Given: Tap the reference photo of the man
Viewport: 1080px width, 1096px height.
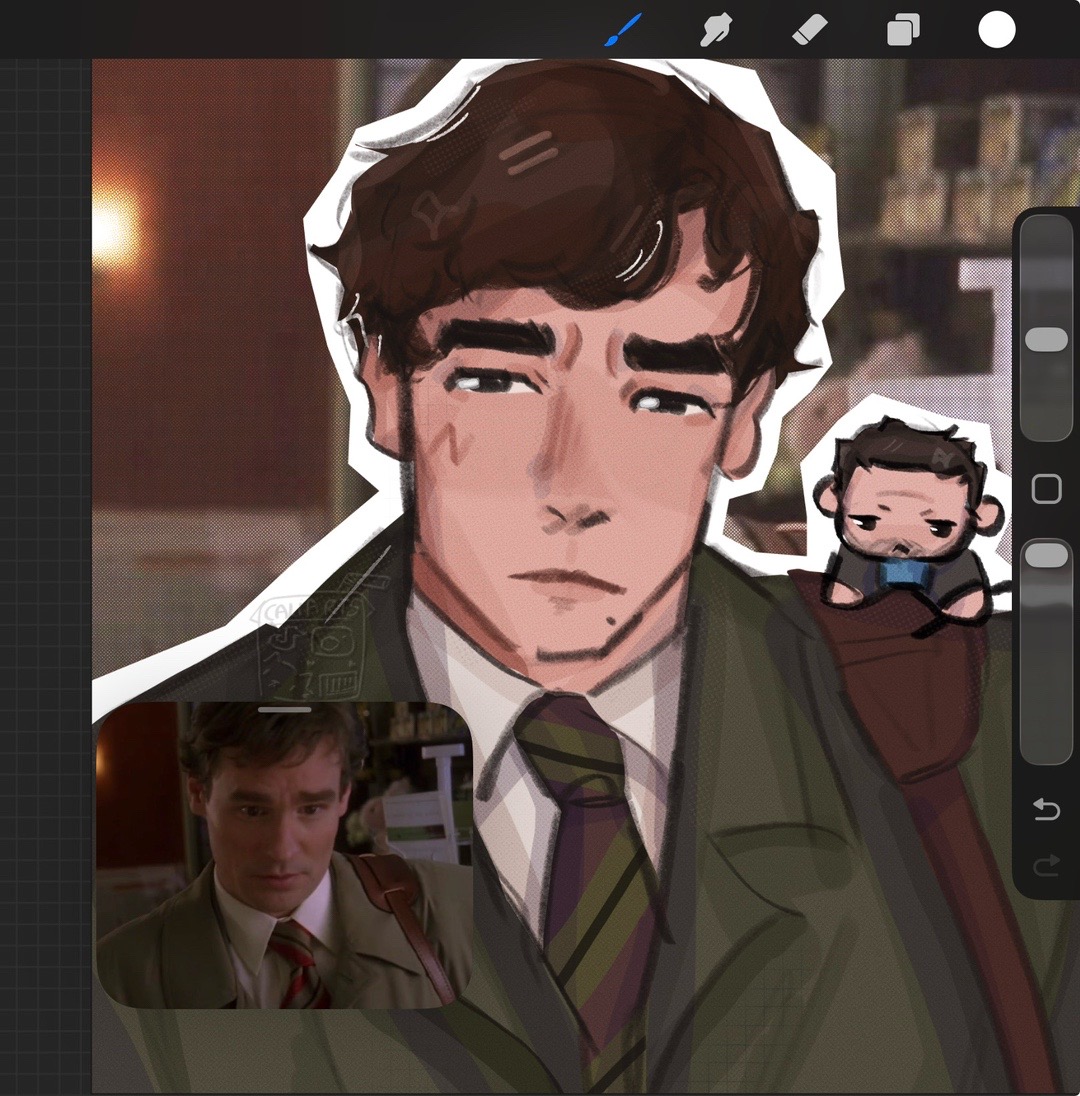Looking at the screenshot, I should point(285,855).
